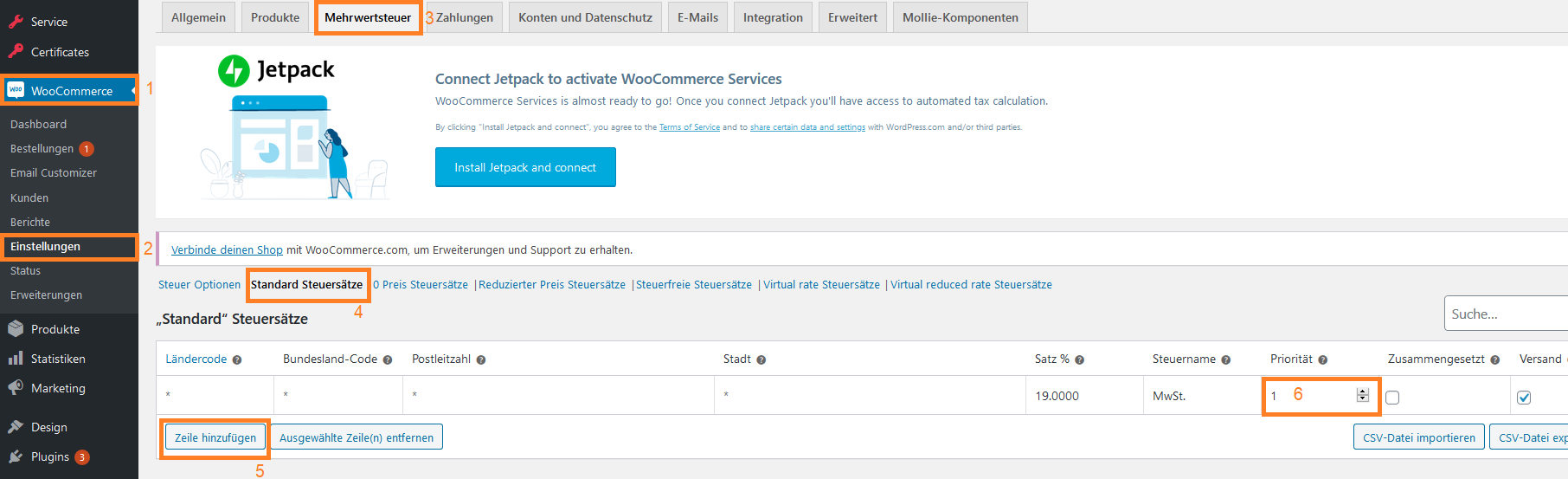Click the Suche search field
The image size is (1568, 479).
point(1506,314)
